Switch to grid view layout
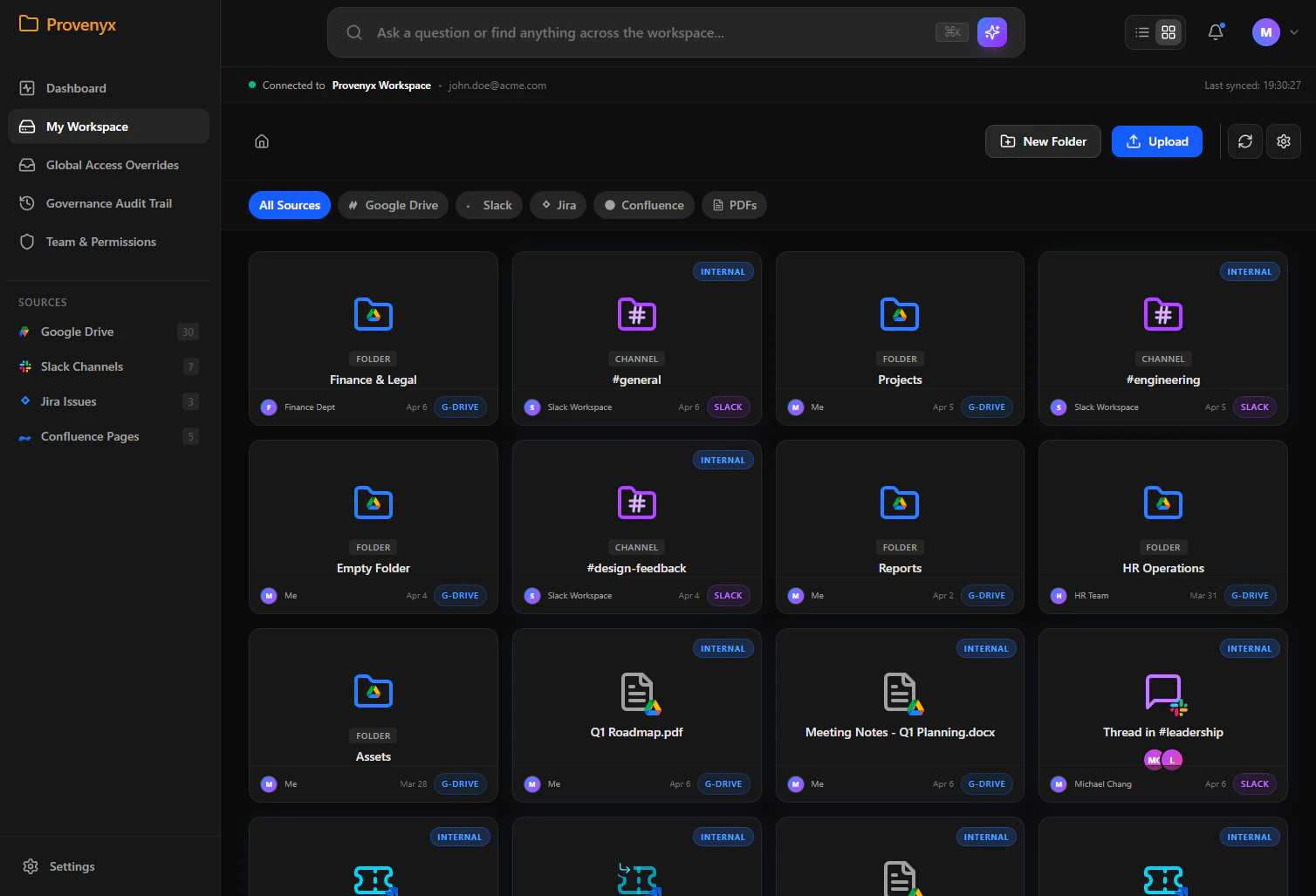 pos(1169,32)
